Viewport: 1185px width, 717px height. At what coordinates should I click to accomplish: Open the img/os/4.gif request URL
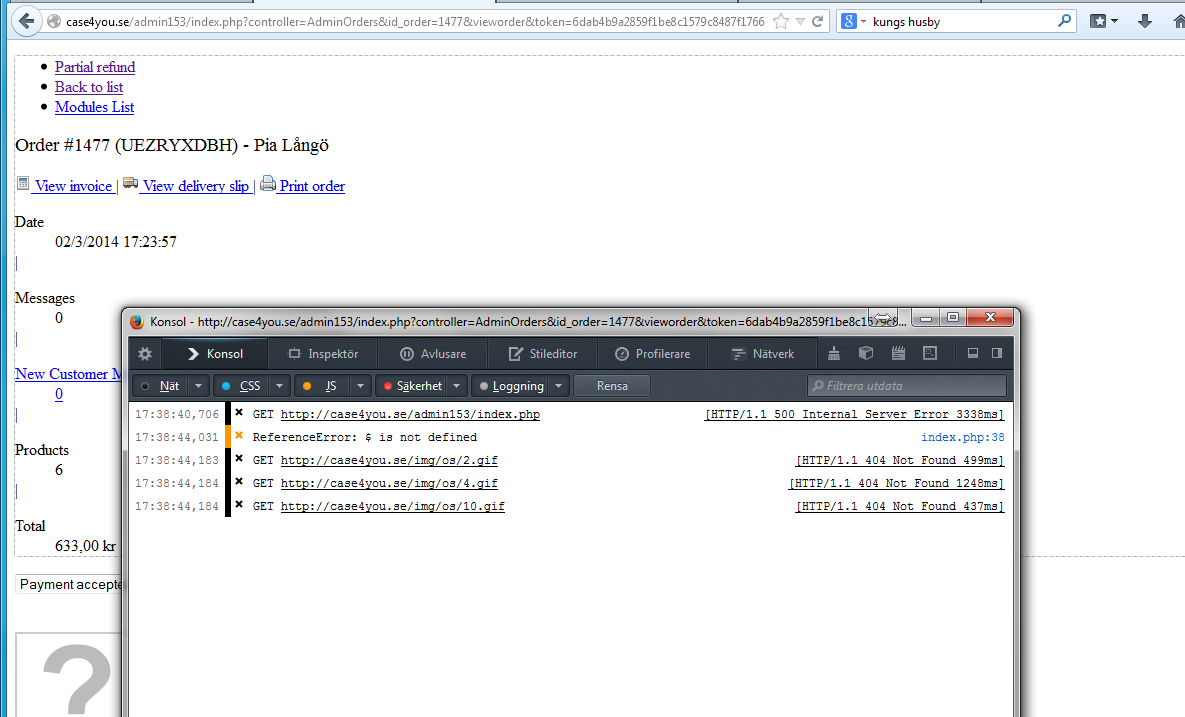pyautogui.click(x=389, y=484)
